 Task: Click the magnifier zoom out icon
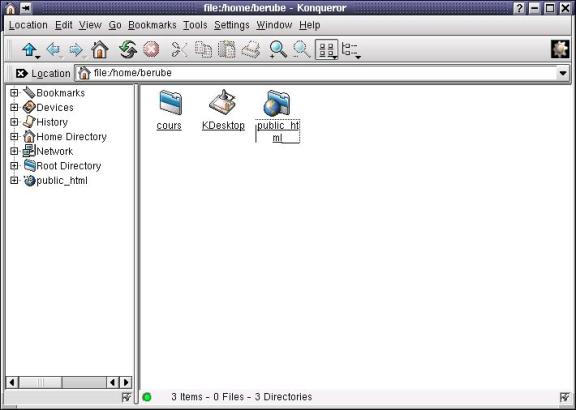301,50
